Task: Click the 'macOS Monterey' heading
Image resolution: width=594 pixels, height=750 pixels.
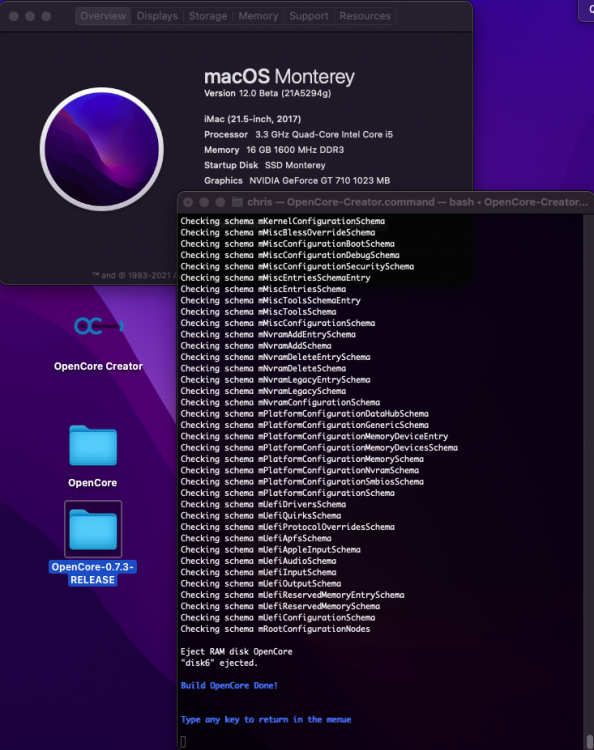Action: pos(279,77)
